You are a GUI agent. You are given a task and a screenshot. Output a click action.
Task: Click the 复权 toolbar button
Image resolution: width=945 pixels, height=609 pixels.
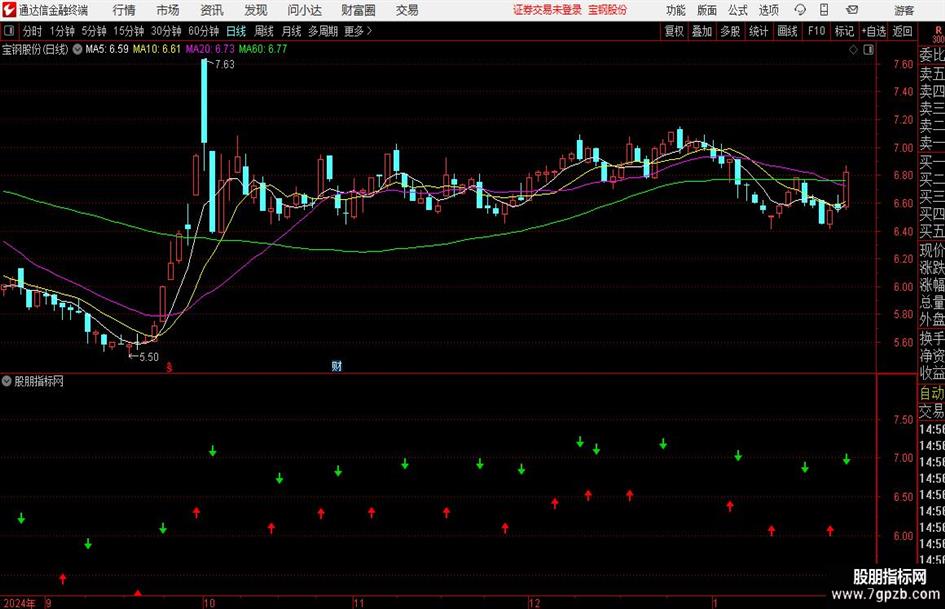pos(674,31)
